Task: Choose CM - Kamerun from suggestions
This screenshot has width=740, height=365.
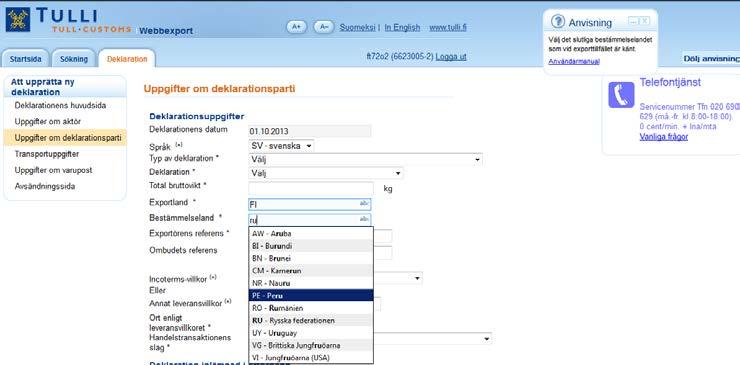Action: [x=311, y=271]
